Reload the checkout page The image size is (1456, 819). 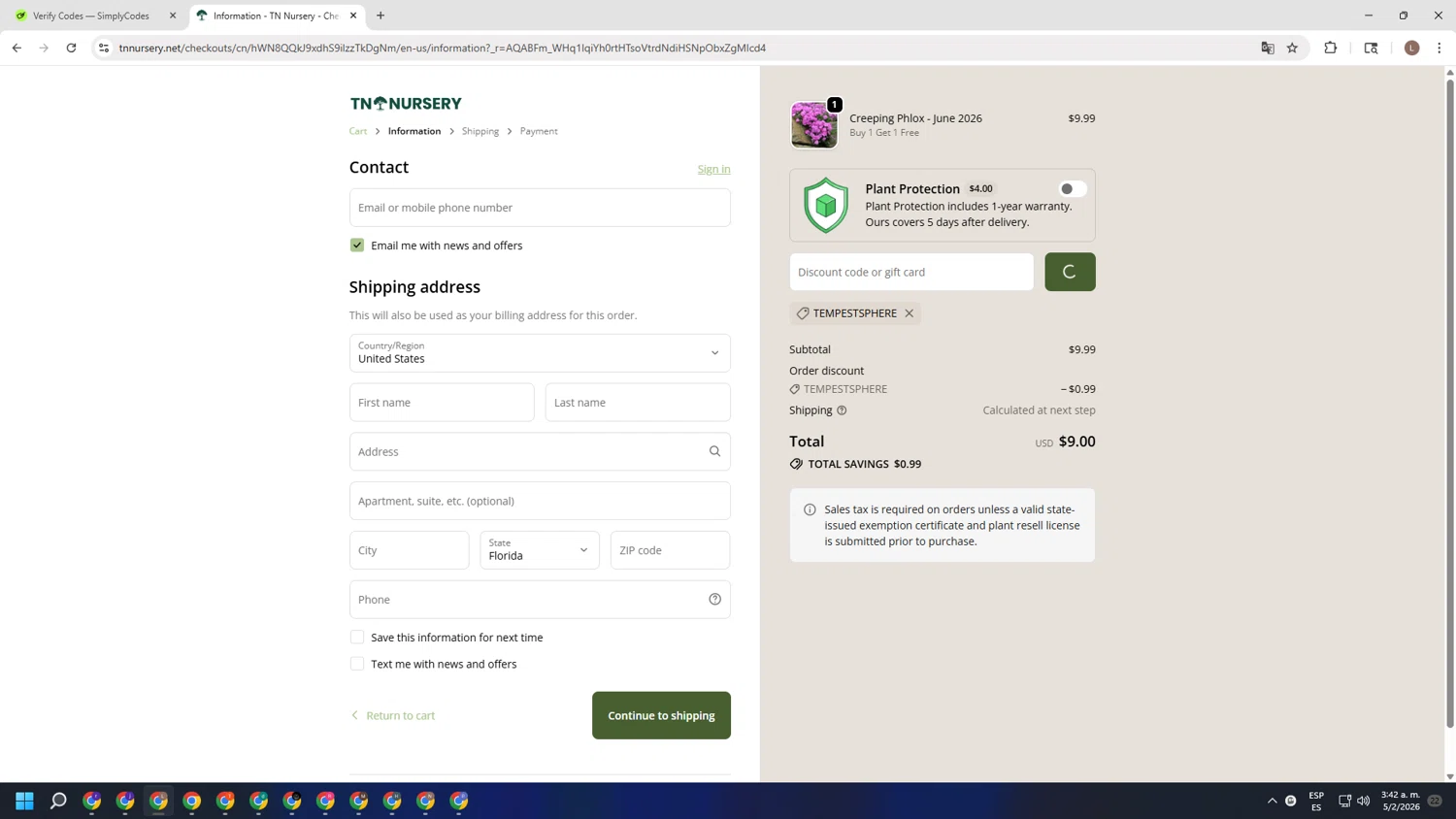(x=71, y=48)
